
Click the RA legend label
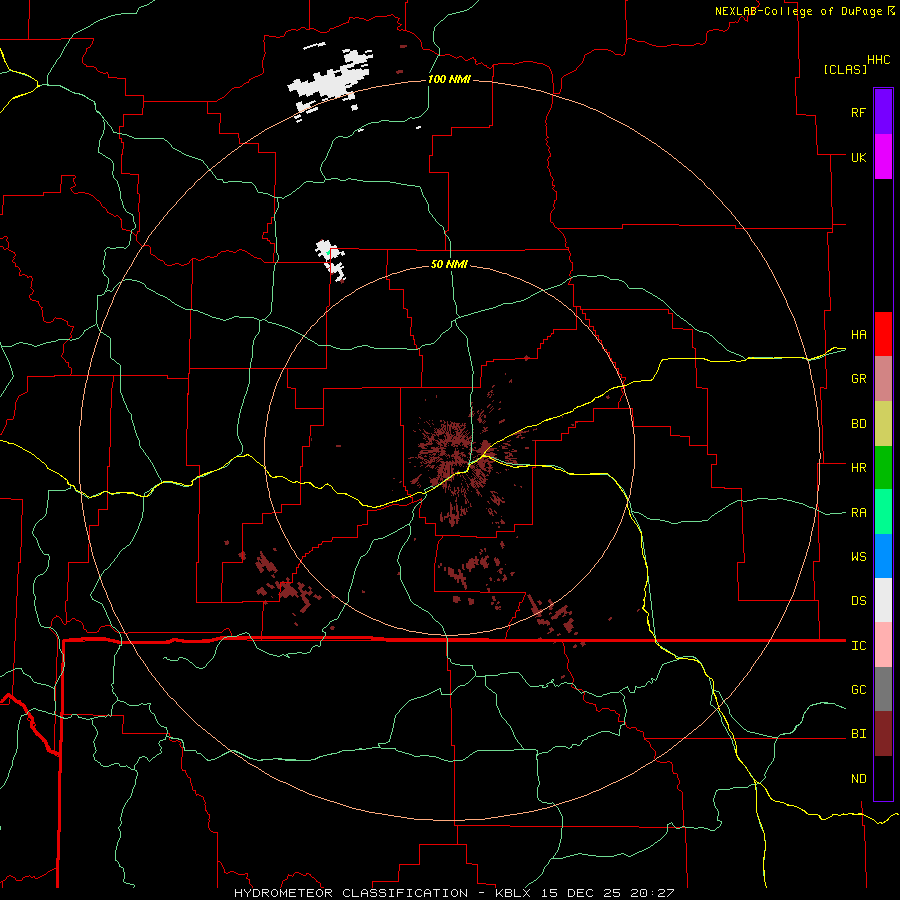[858, 513]
